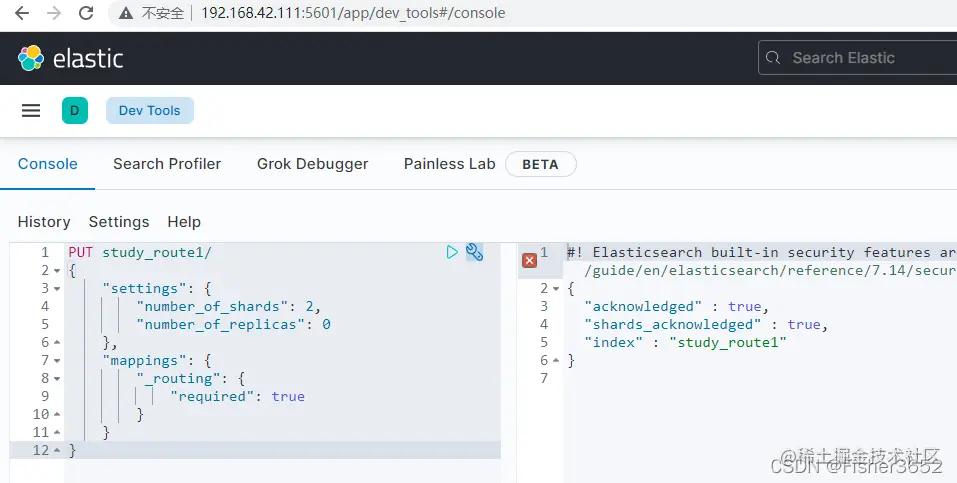The image size is (957, 483).
Task: Click the search magnifier icon
Action: pyautogui.click(x=773, y=58)
